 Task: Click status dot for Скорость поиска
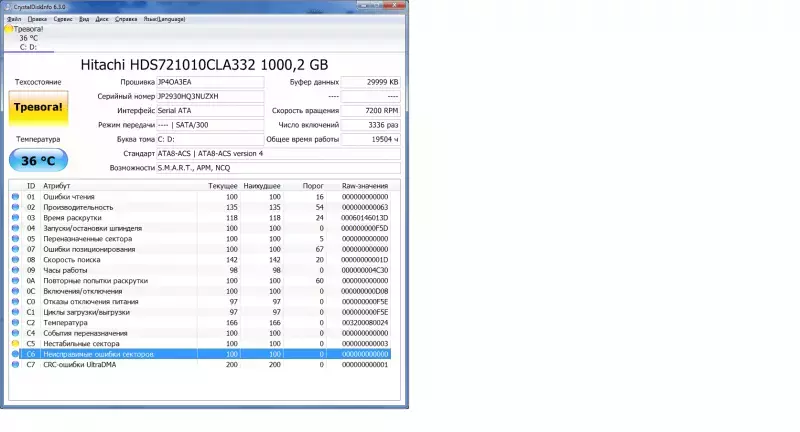[15, 260]
